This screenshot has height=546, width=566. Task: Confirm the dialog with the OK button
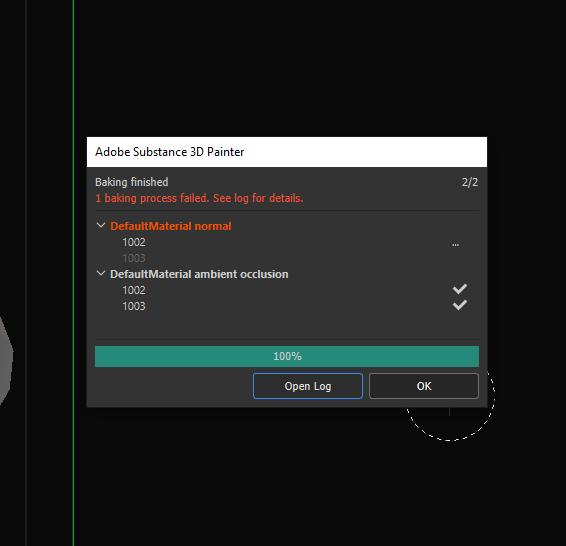(424, 386)
